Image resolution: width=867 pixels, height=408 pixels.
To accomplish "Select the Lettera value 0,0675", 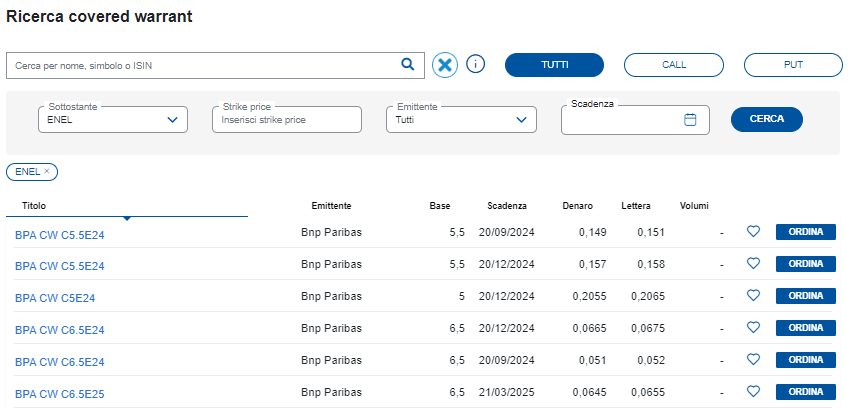I will 648,328.
